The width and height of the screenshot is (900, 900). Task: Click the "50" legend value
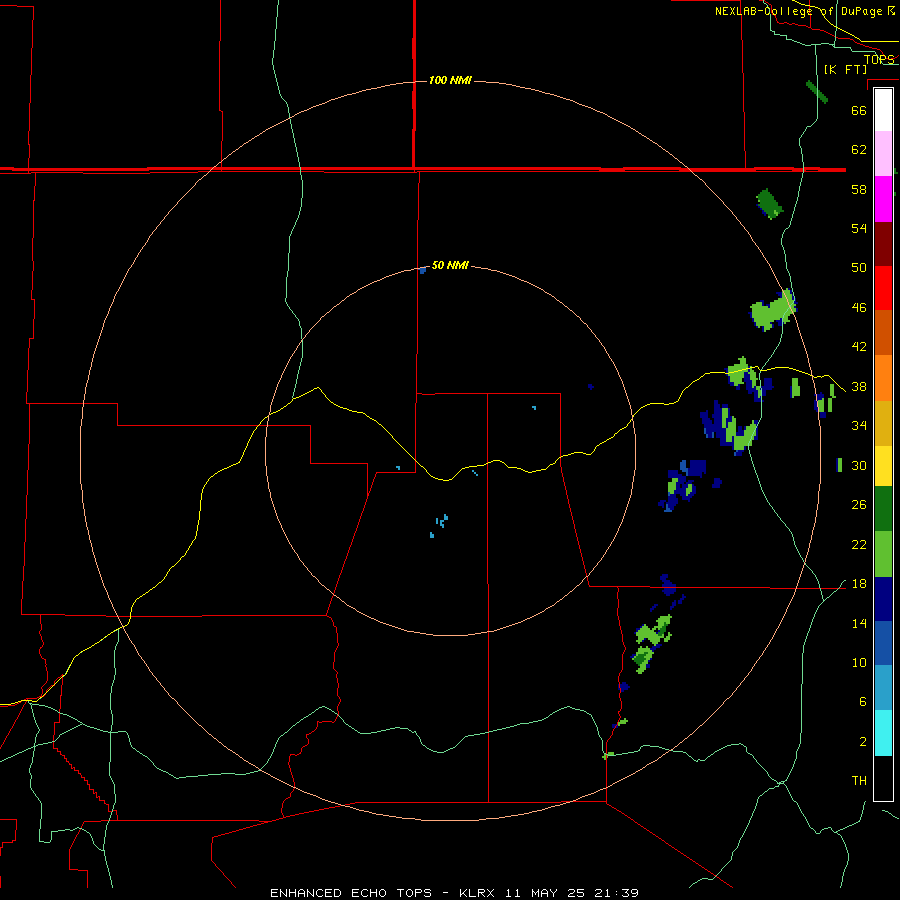point(859,267)
